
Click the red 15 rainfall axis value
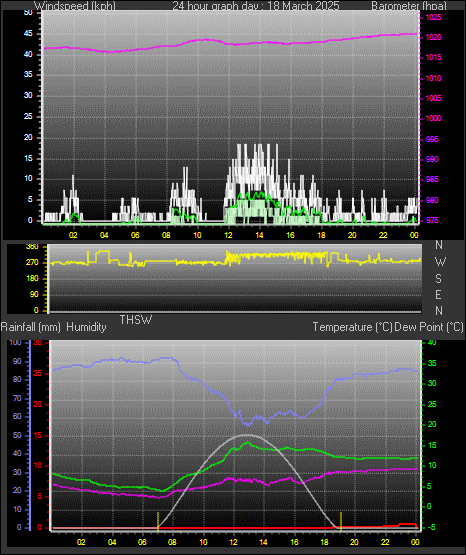click(38, 435)
